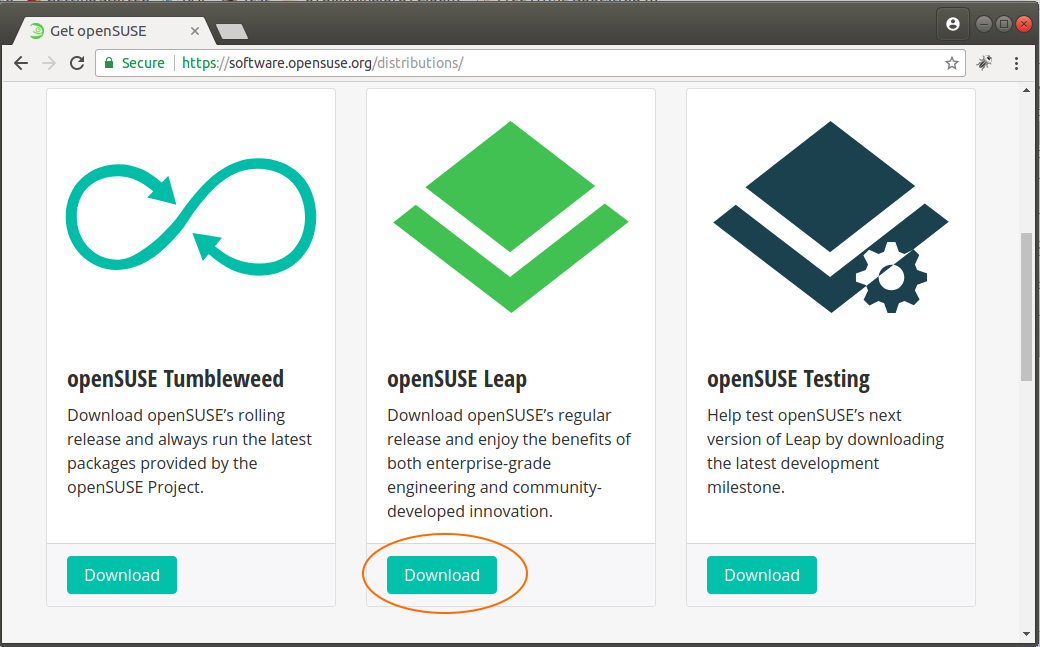Image resolution: width=1040 pixels, height=647 pixels.
Task: Click the green padlock Secure icon
Action: pyautogui.click(x=109, y=63)
